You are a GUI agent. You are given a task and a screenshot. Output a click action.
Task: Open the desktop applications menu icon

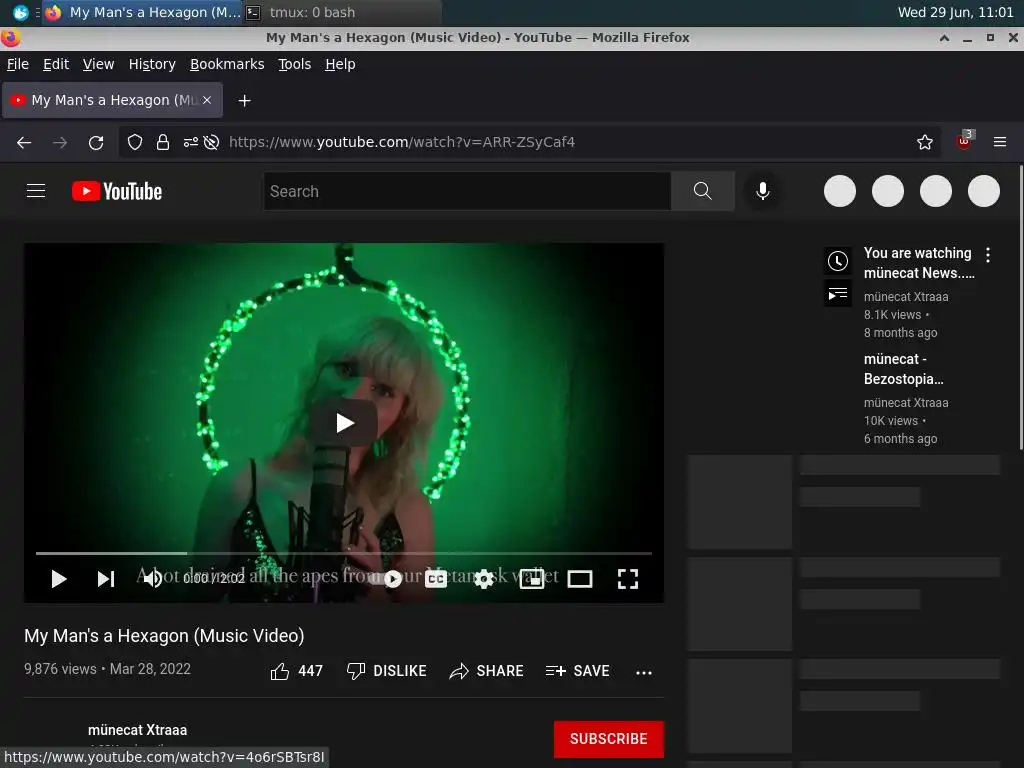click(20, 12)
